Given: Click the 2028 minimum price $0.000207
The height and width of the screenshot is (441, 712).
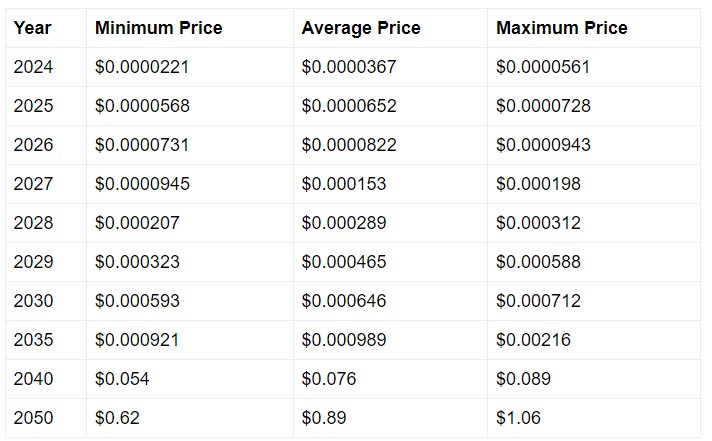Looking at the screenshot, I should (x=137, y=223).
